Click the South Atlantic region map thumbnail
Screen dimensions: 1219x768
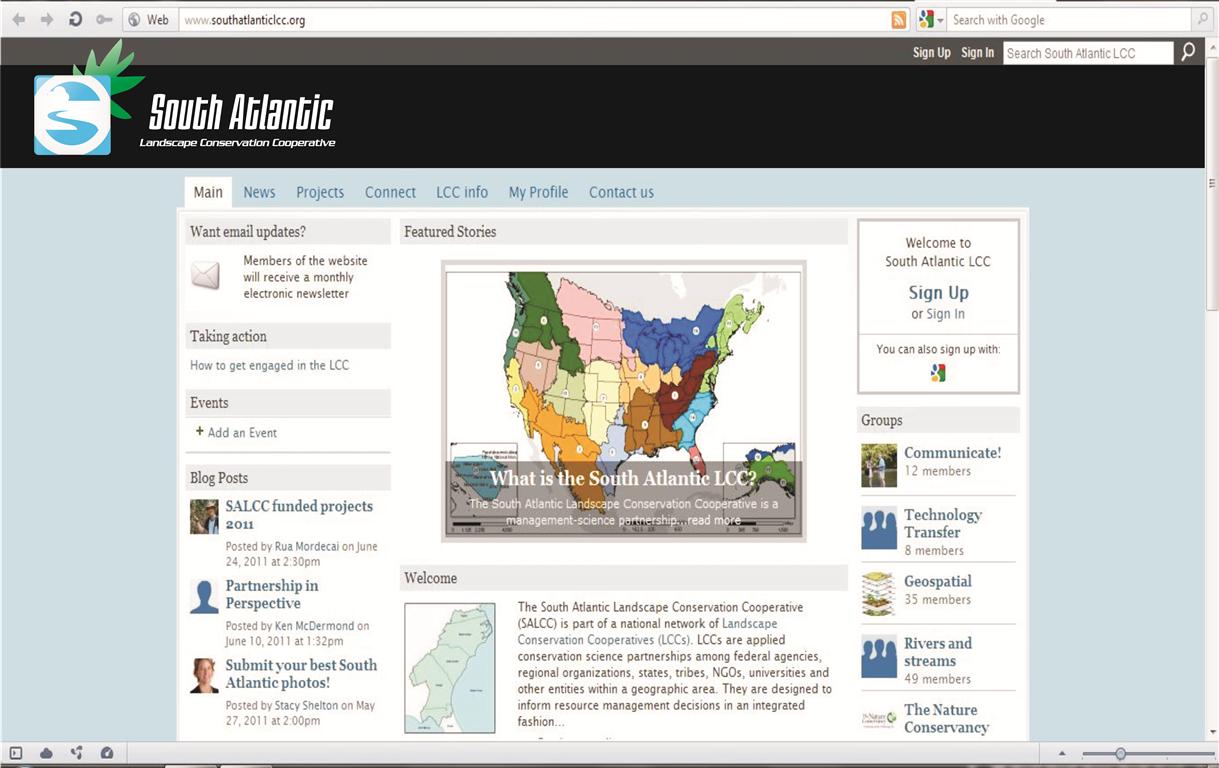pyautogui.click(x=449, y=667)
